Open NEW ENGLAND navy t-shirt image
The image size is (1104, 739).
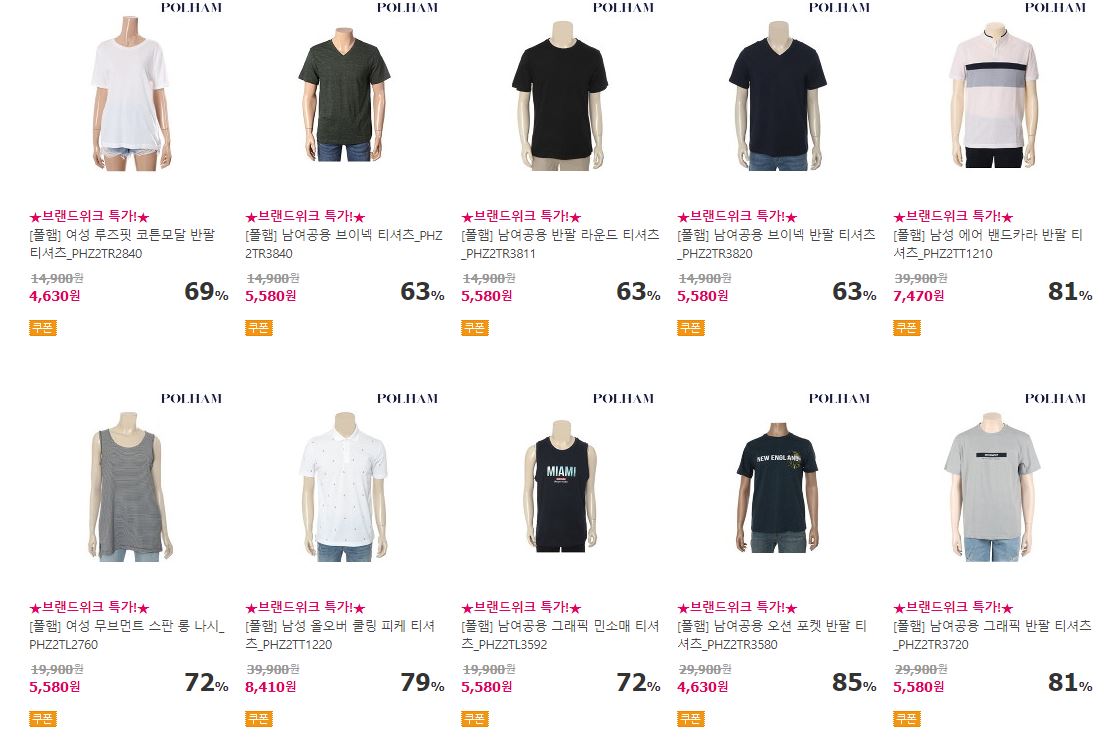click(x=777, y=487)
